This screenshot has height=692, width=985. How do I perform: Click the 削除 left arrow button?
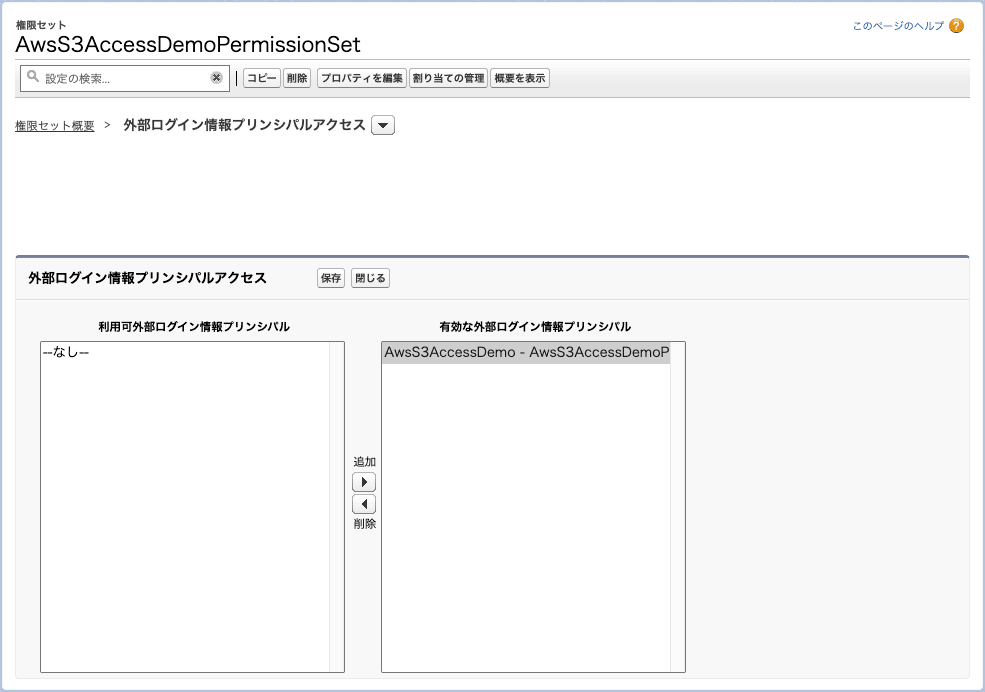(x=364, y=504)
